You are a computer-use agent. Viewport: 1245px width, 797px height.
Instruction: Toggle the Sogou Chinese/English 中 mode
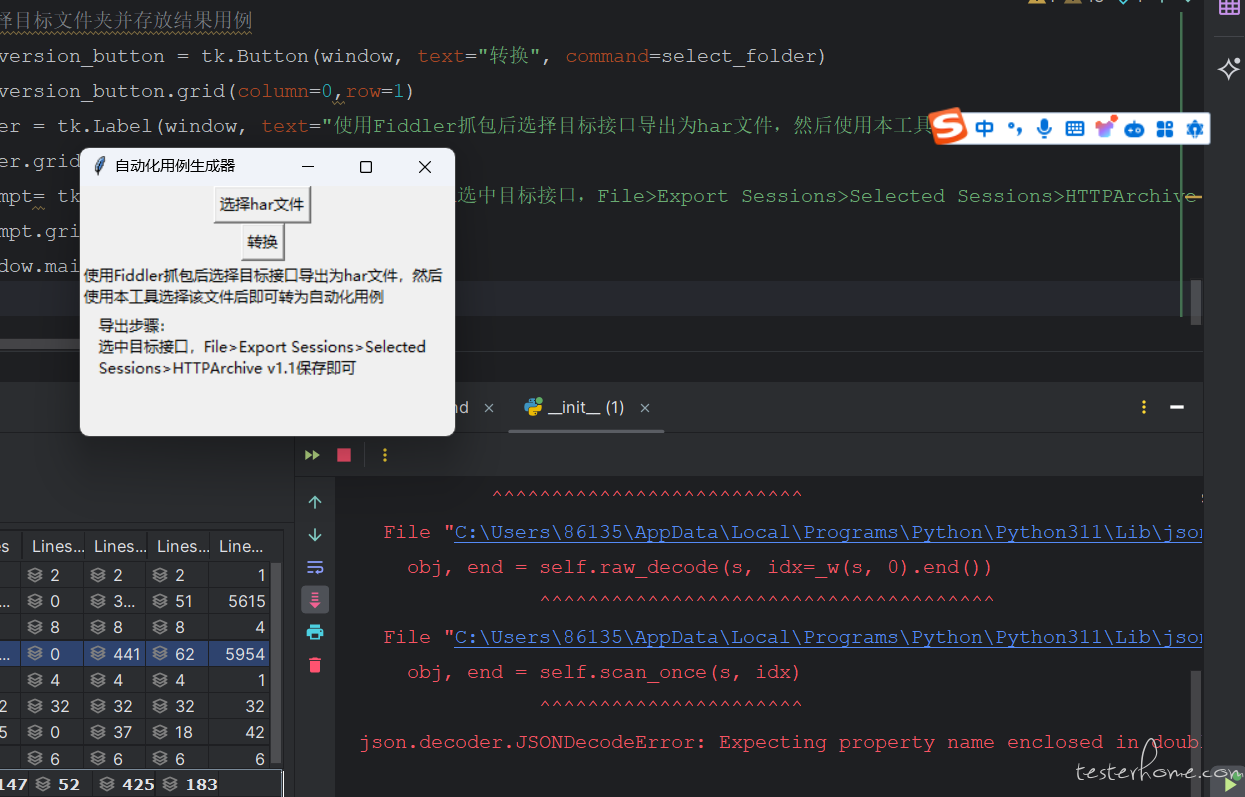985,128
